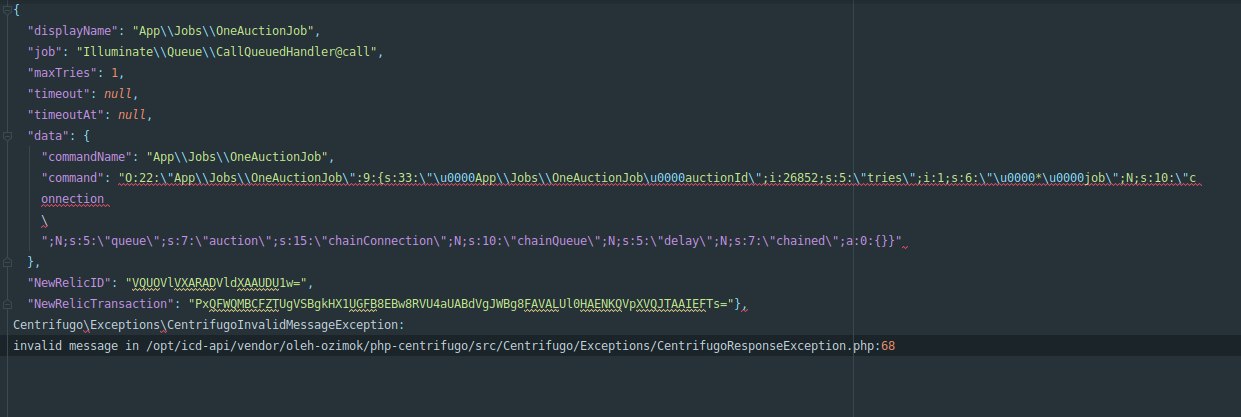Click the commandName value "App\\Jobs\\OneAuctionJob"
The image size is (1241, 417).
[238, 157]
